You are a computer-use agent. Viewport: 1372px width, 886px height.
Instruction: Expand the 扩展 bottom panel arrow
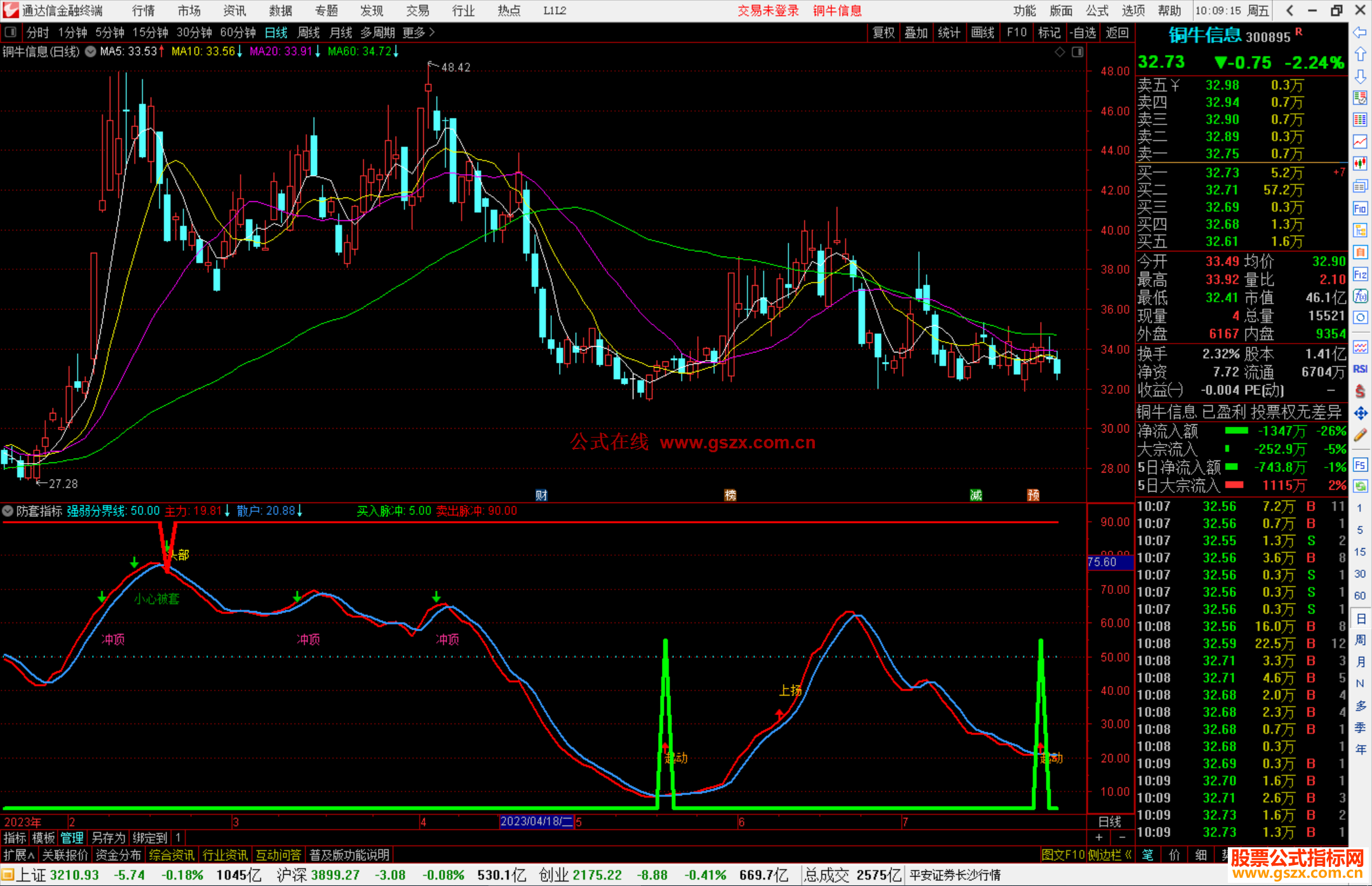click(19, 855)
